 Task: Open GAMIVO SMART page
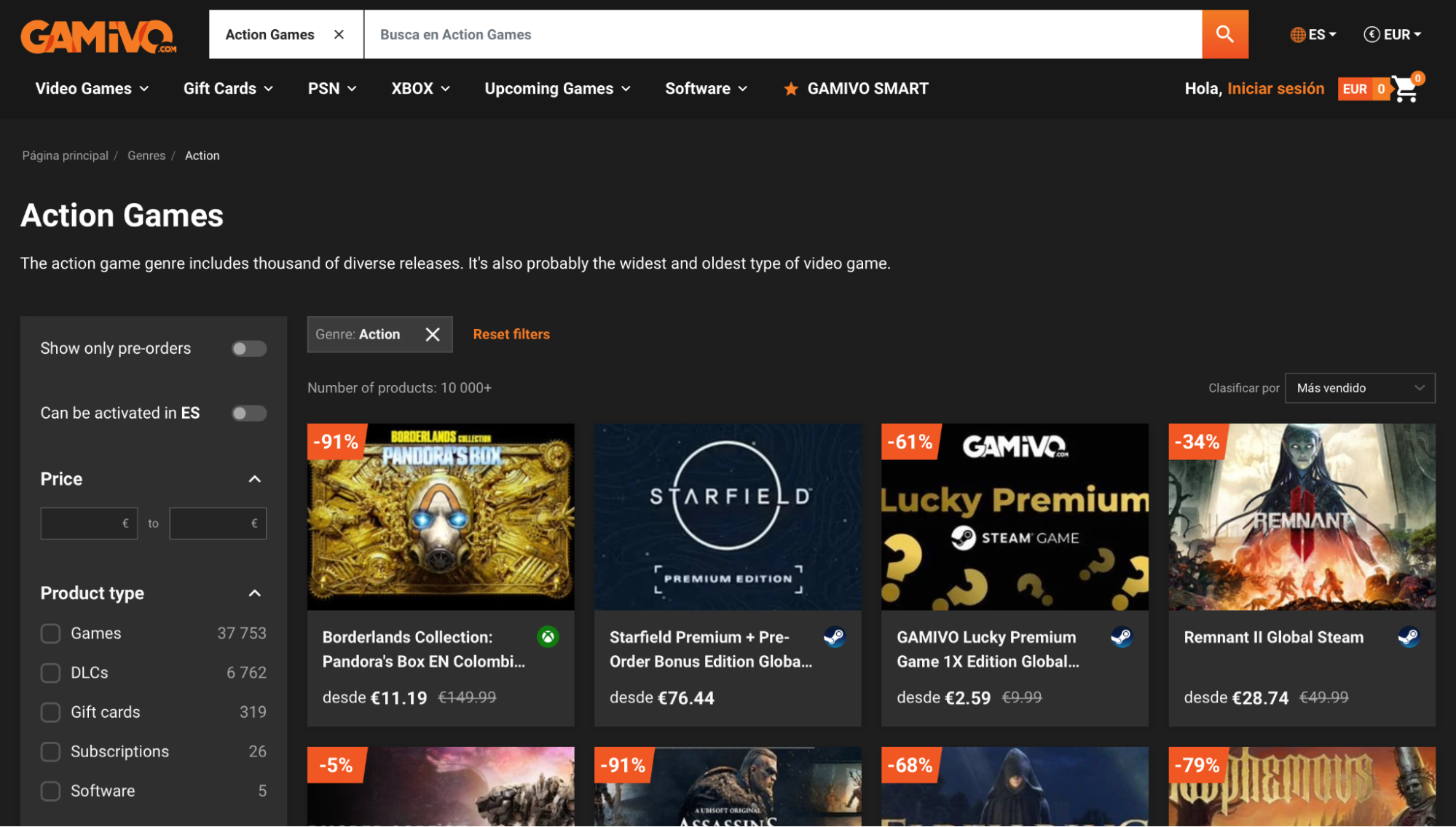pos(867,89)
